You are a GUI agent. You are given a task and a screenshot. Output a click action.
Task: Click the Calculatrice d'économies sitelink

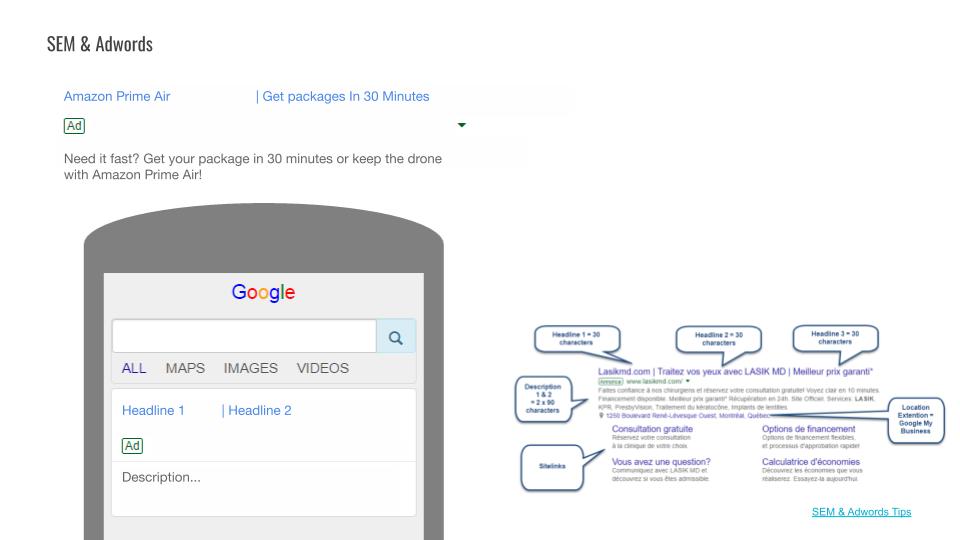[x=811, y=462]
